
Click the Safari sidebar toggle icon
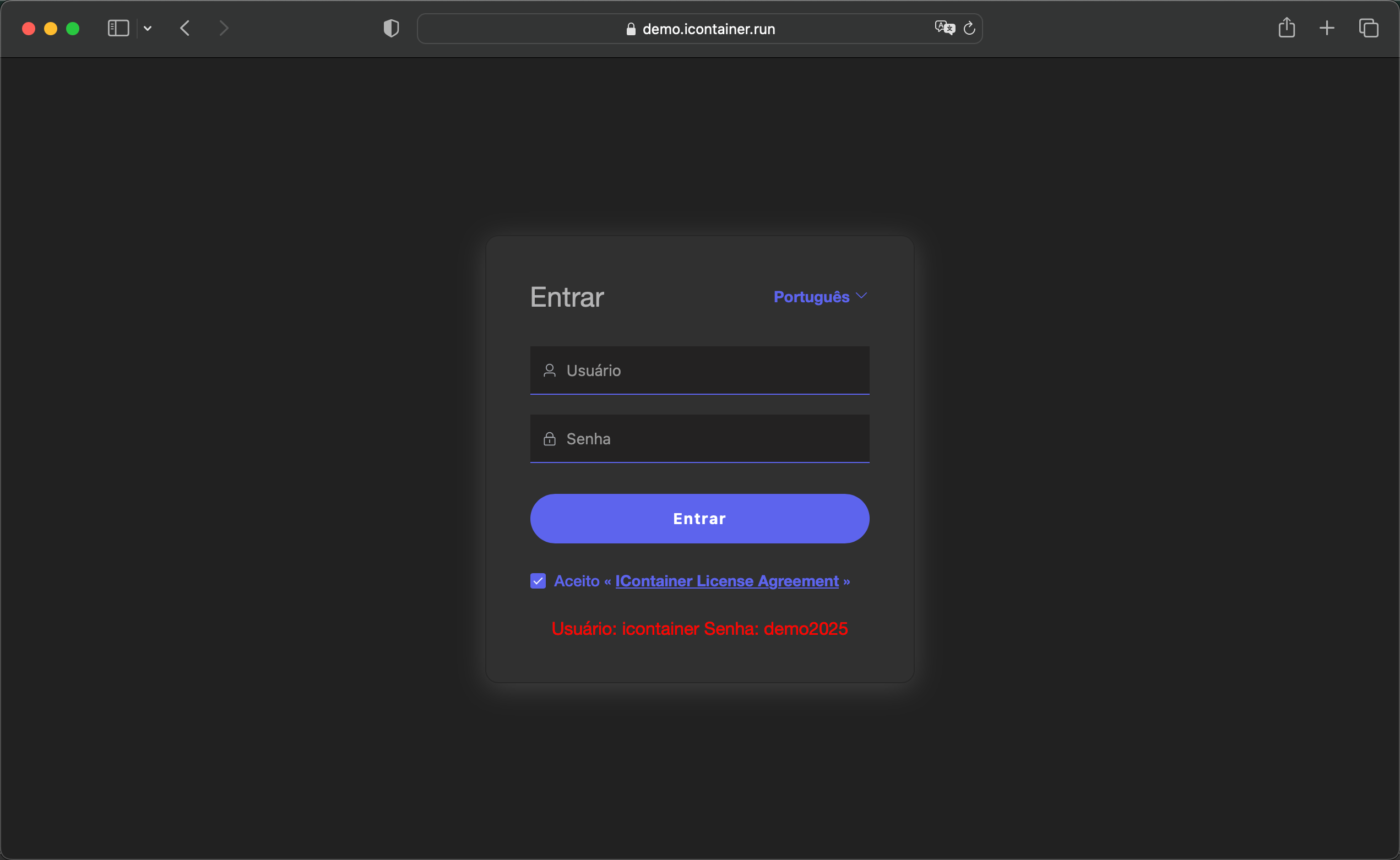pos(118,28)
